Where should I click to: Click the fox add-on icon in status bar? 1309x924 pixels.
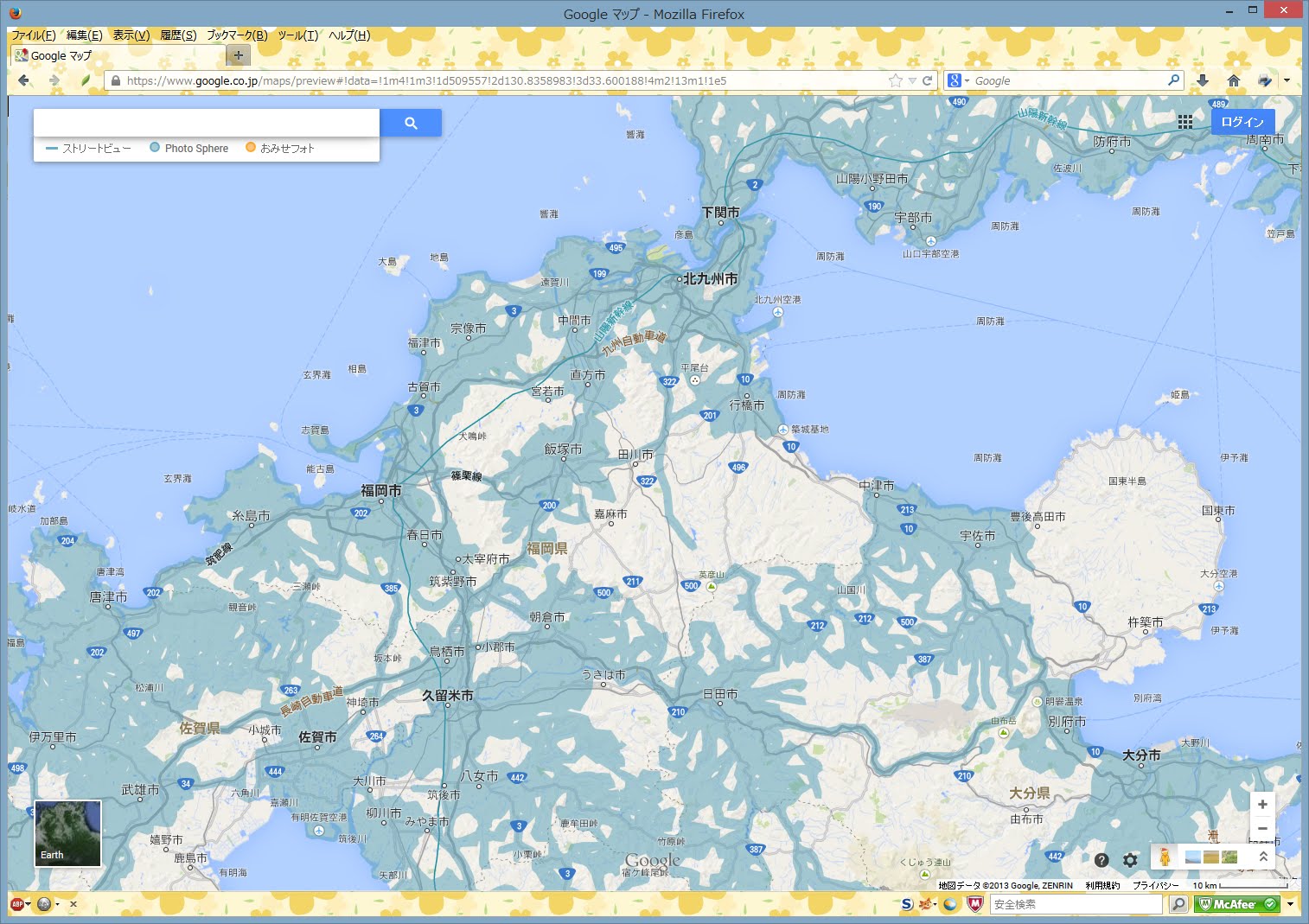click(925, 904)
